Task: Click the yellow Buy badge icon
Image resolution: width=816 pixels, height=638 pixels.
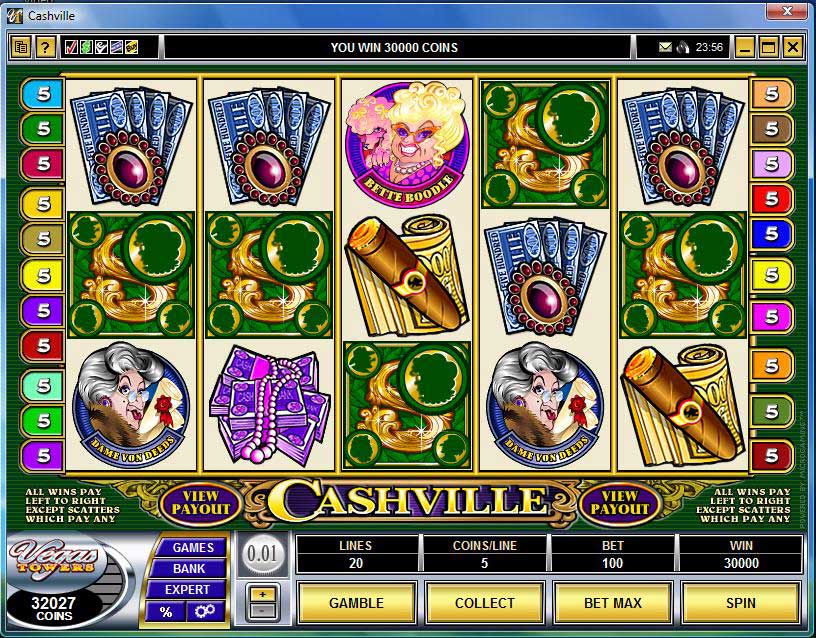Action: (132, 47)
